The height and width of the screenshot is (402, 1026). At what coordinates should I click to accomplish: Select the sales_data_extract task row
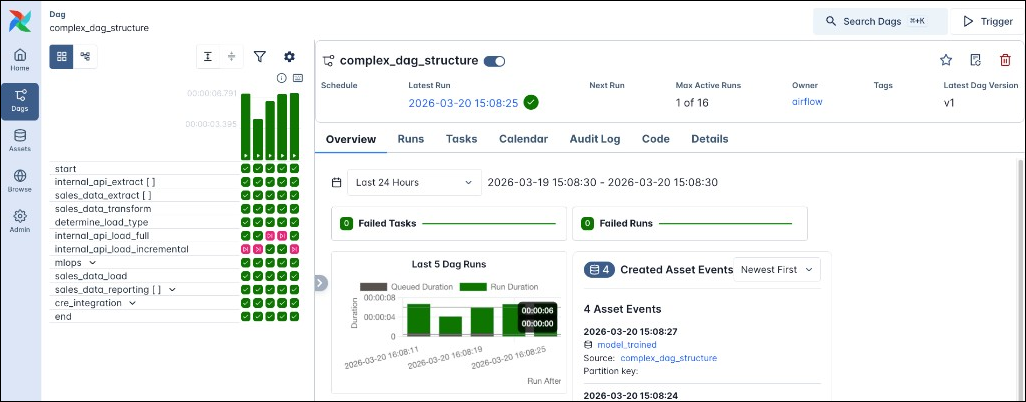tap(144, 196)
